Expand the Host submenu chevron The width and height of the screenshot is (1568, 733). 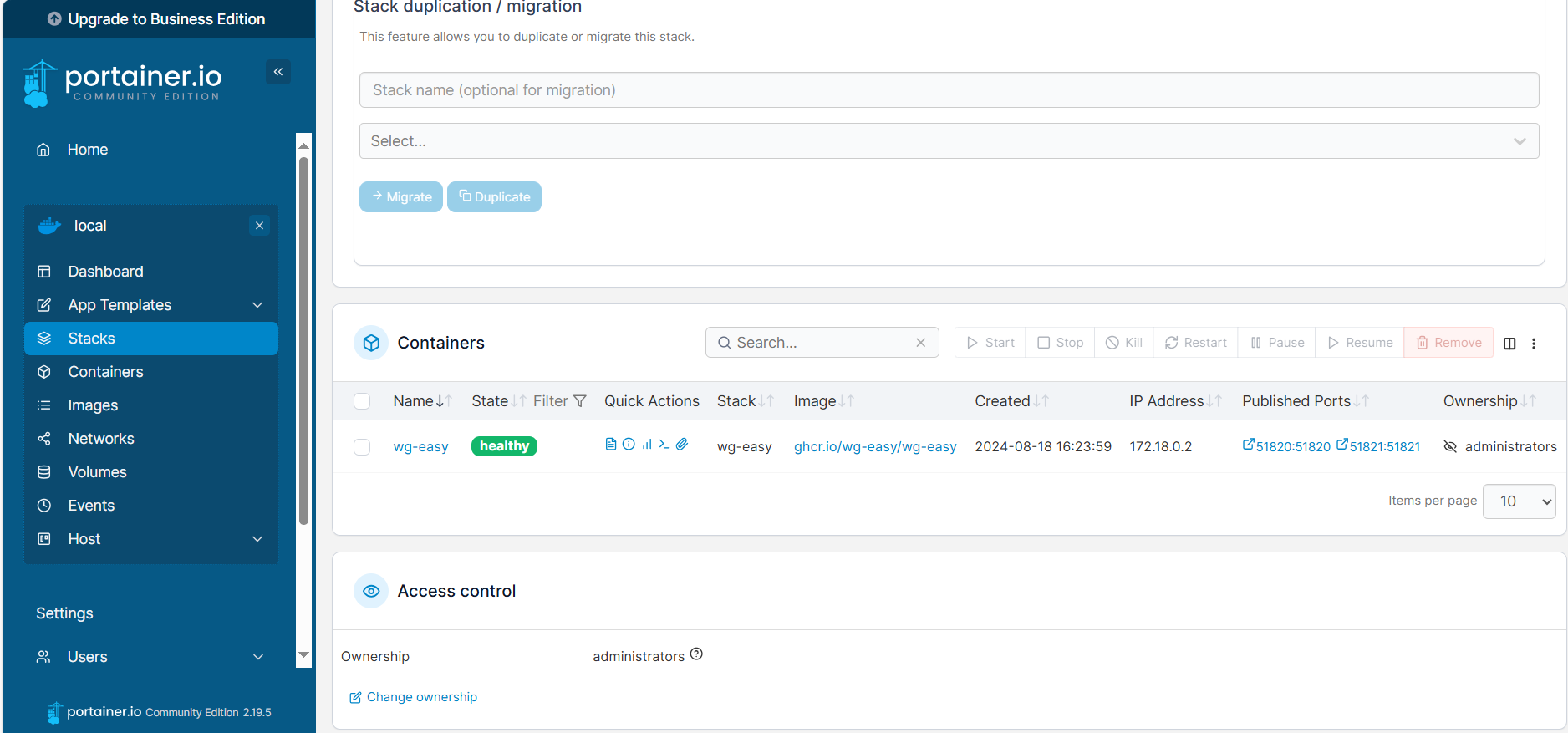tap(257, 539)
